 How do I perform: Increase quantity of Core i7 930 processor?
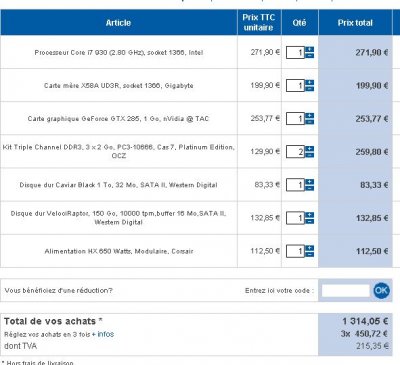pos(310,50)
